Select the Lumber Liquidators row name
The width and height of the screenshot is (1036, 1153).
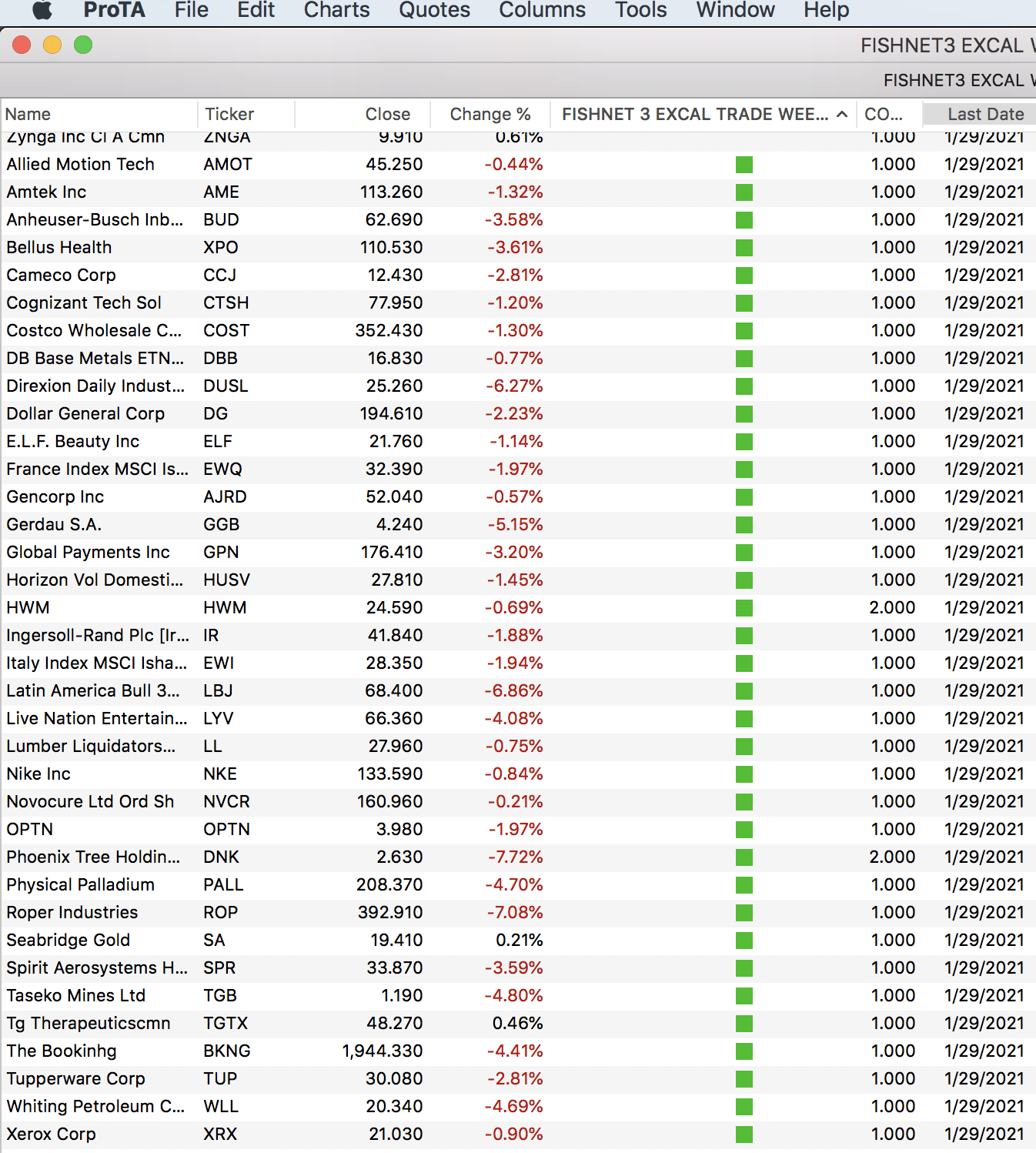[91, 747]
